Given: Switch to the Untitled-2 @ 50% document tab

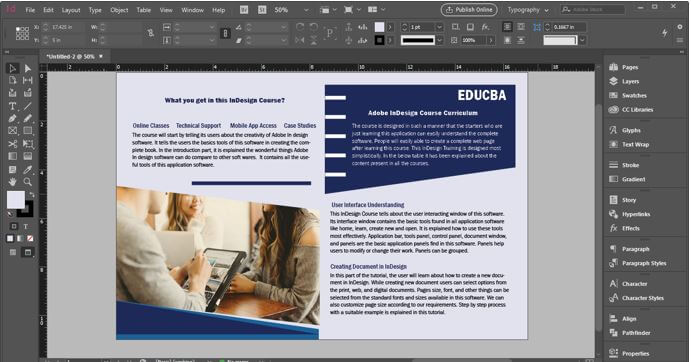Looking at the screenshot, I should [71, 56].
